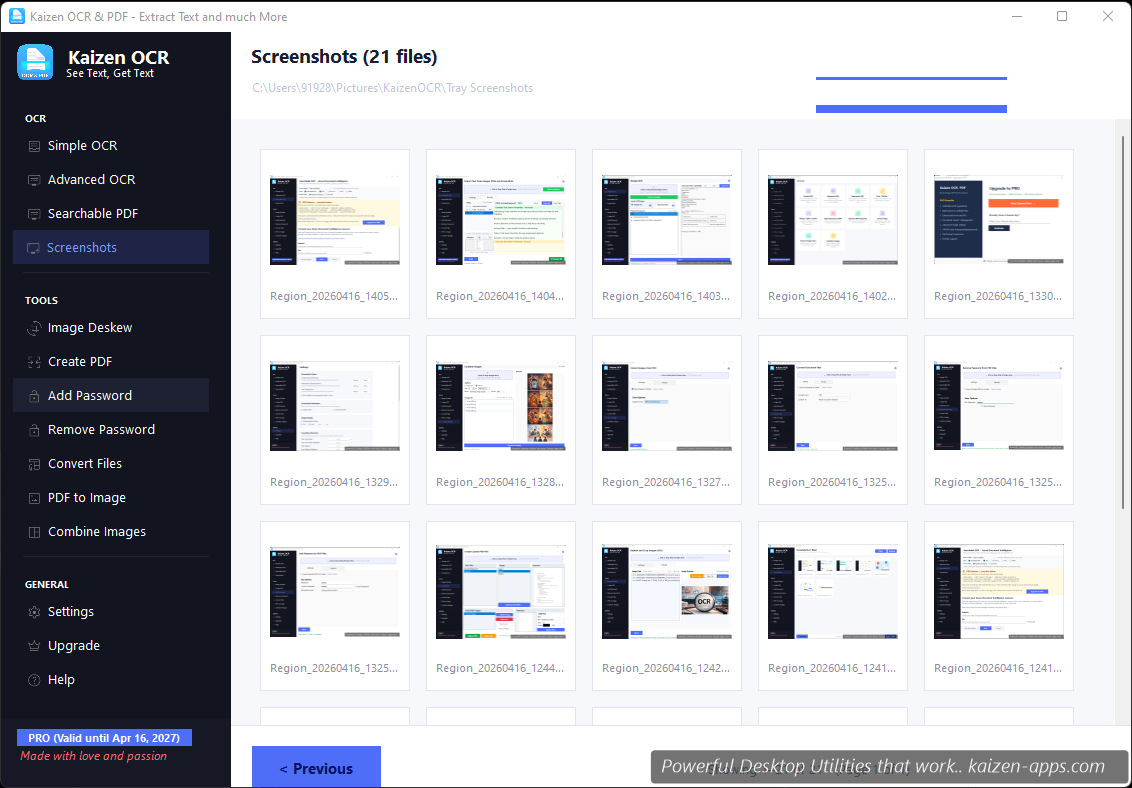
Task: Click the PRO license badge
Action: [x=104, y=737]
